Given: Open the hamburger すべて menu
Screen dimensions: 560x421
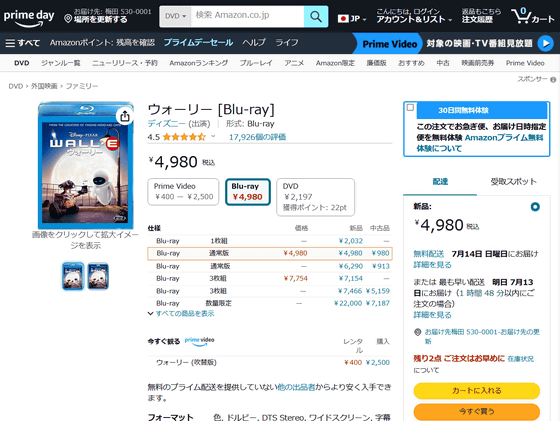Looking at the screenshot, I should 22,43.
